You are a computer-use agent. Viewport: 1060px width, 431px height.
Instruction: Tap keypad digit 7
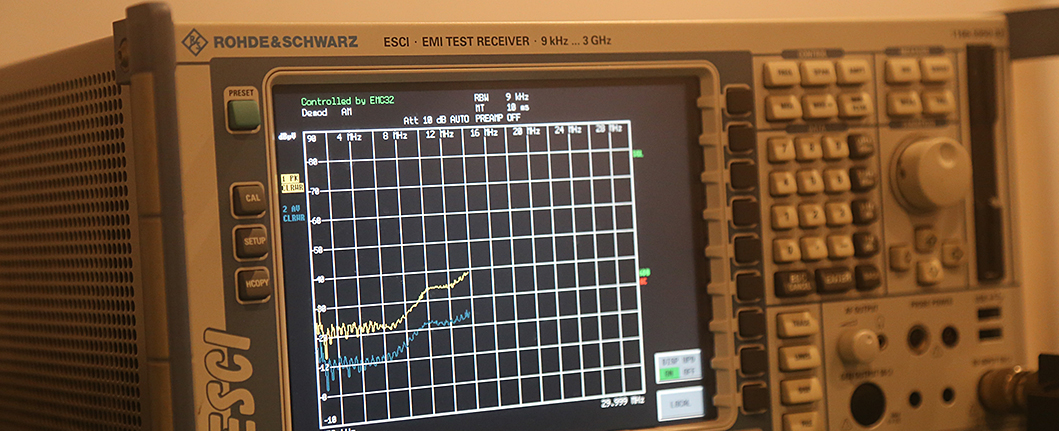coord(781,149)
